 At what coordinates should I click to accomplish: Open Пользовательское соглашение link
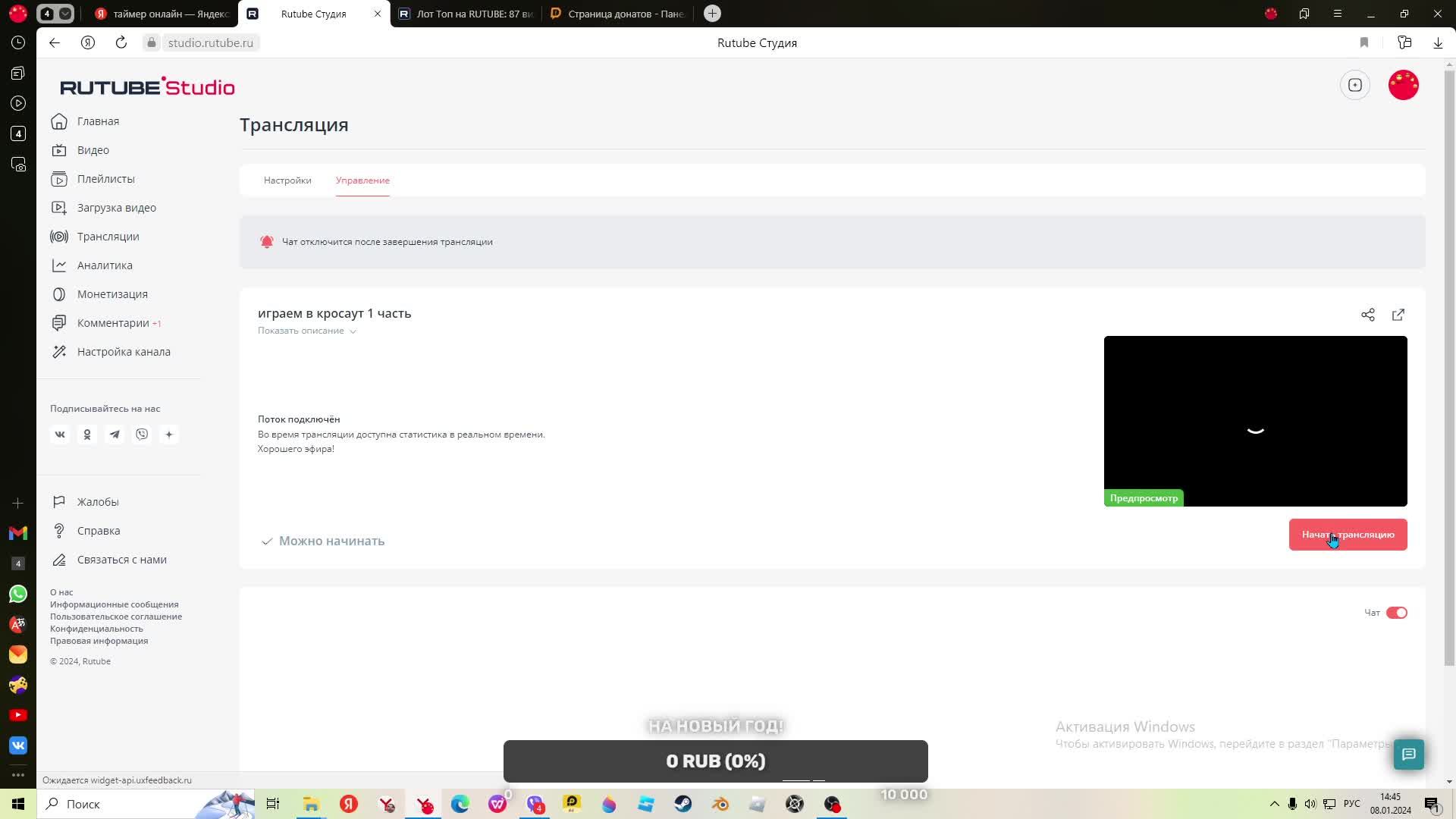pos(116,617)
